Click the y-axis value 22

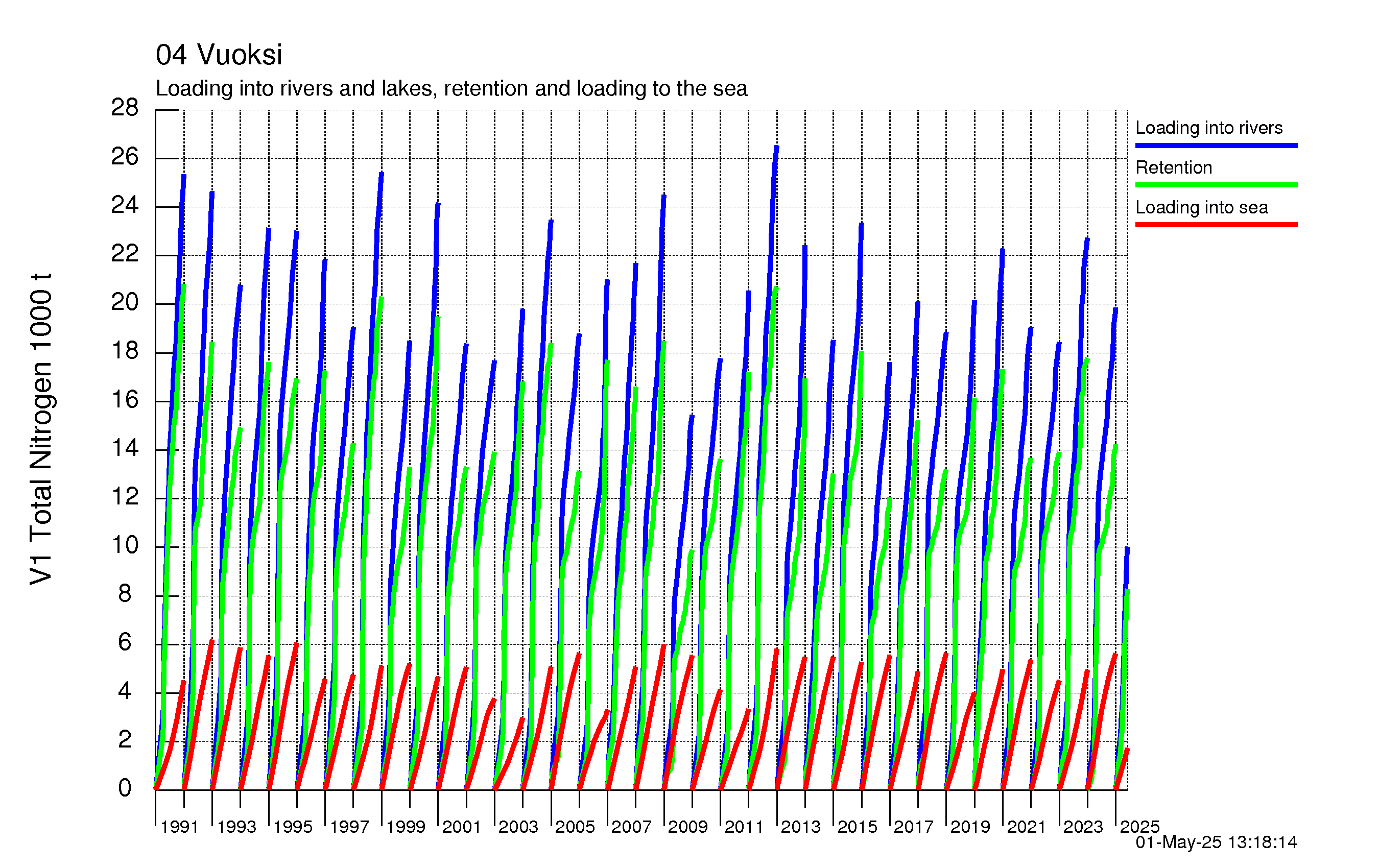125,253
